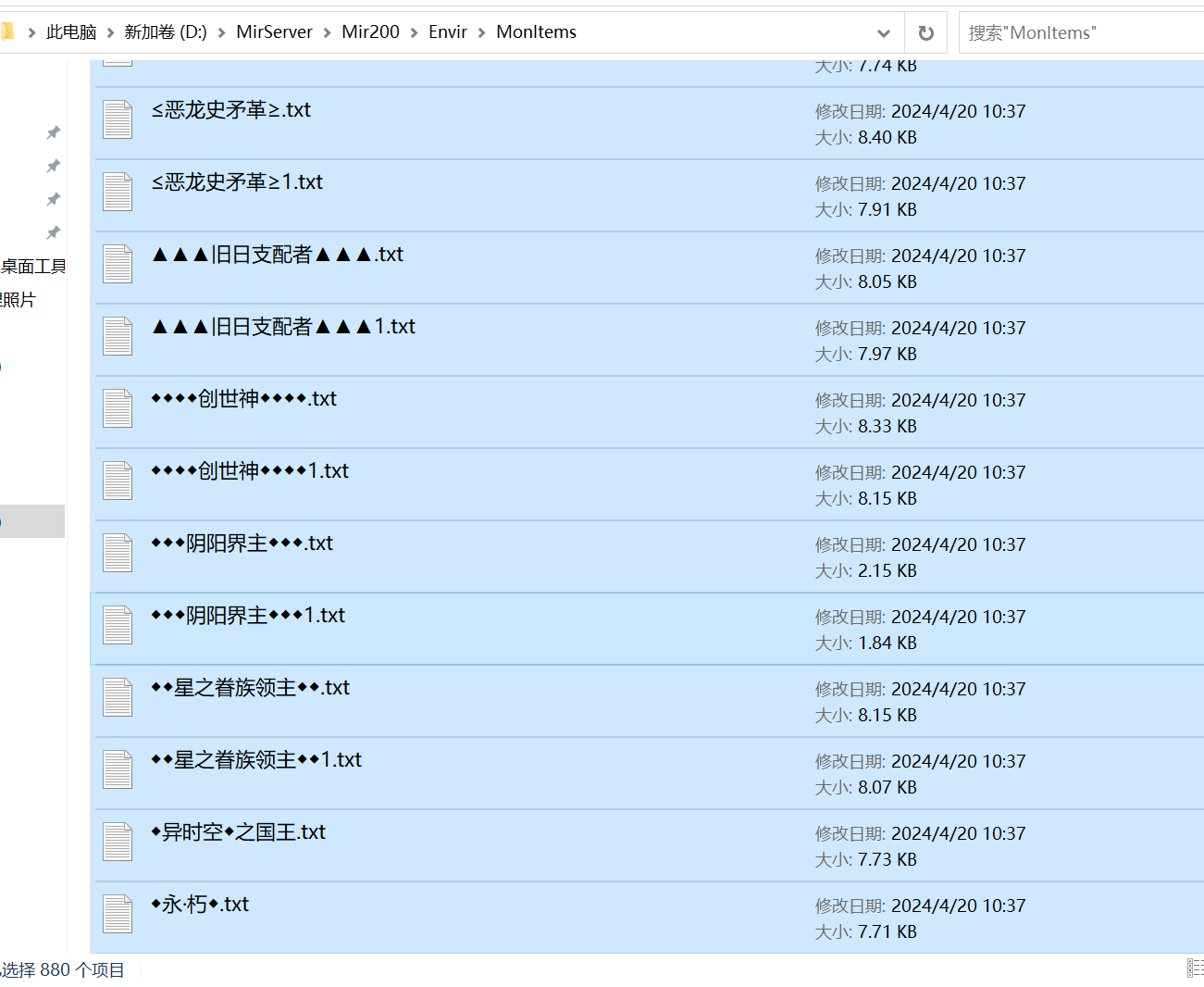Click the size value 7.97 KB
This screenshot has width=1204, height=987.
(887, 355)
